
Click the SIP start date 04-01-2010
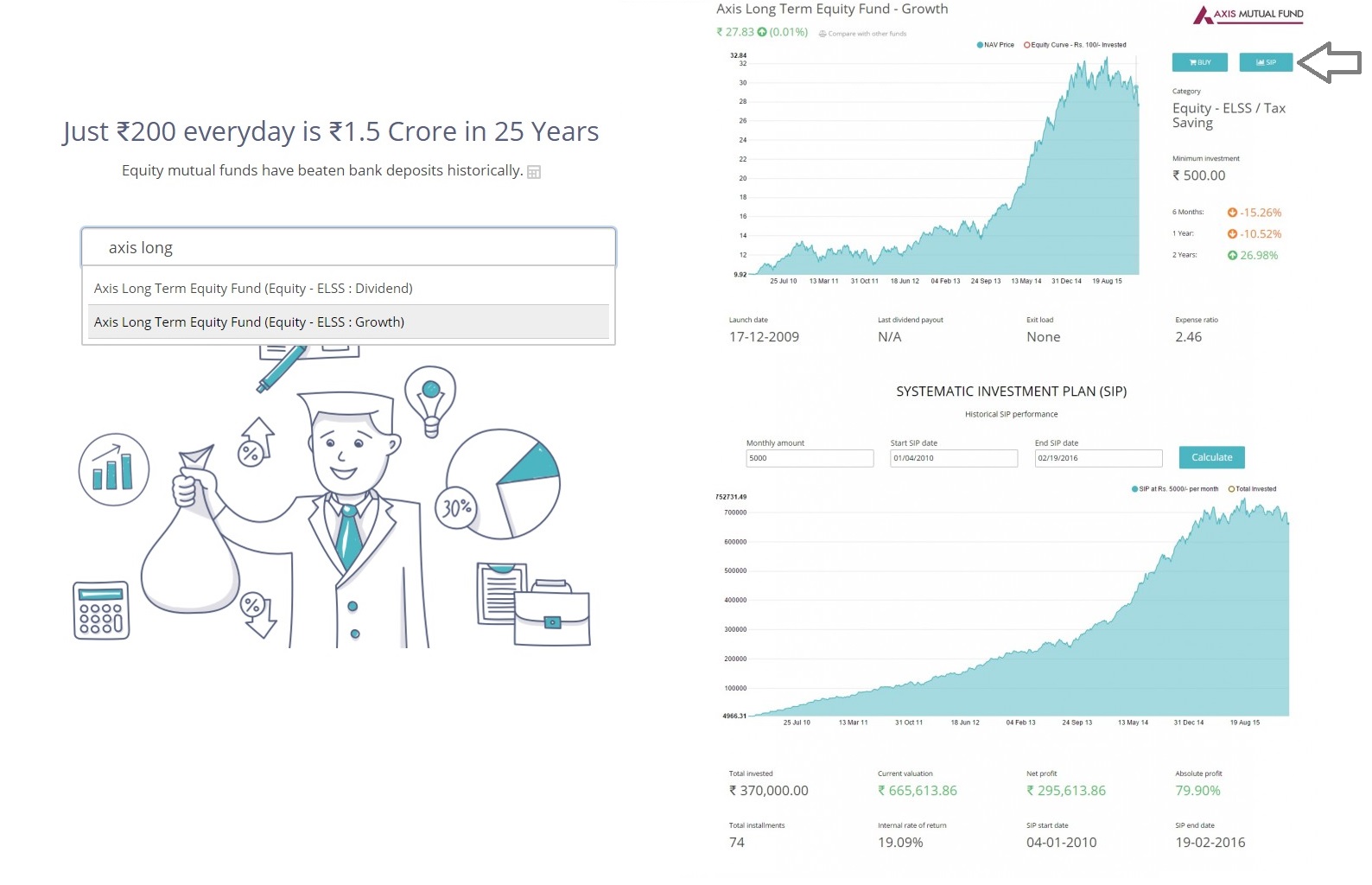coord(1061,843)
